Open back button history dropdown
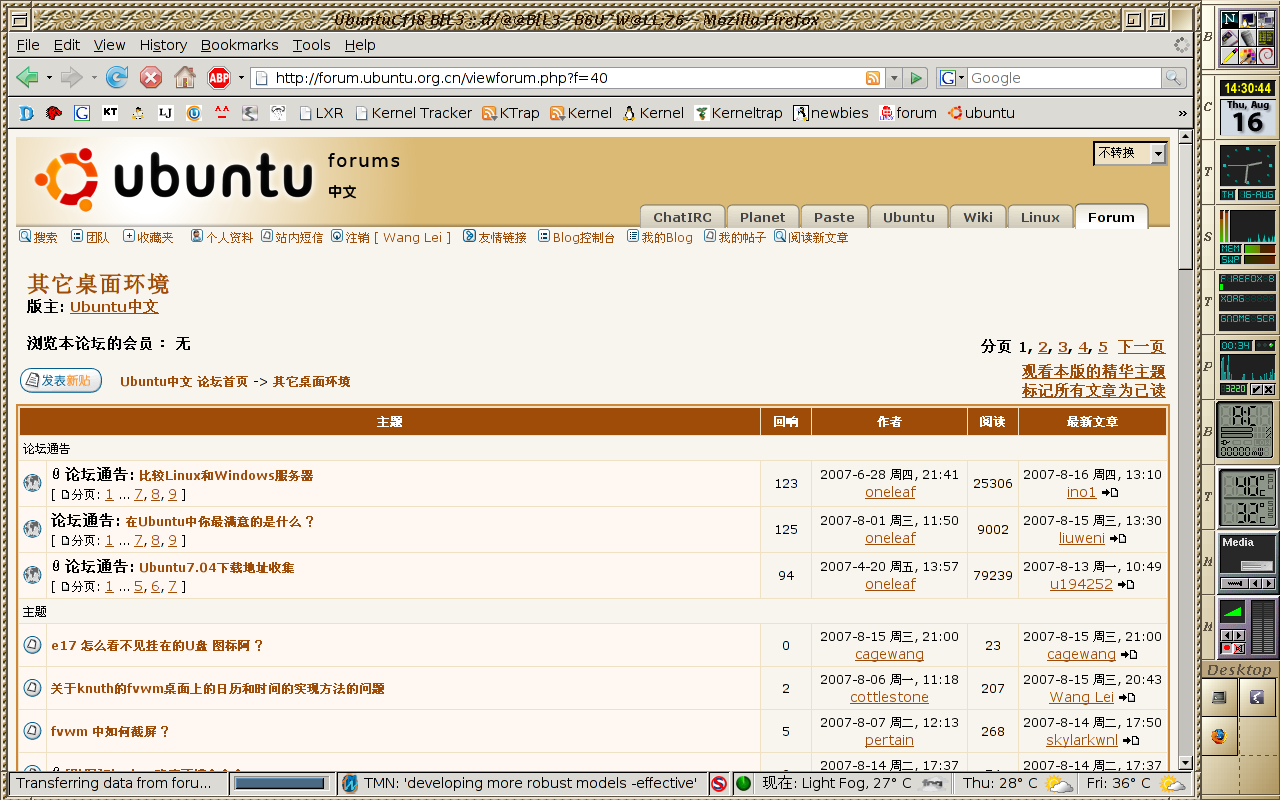1280x800 pixels. pos(49,77)
